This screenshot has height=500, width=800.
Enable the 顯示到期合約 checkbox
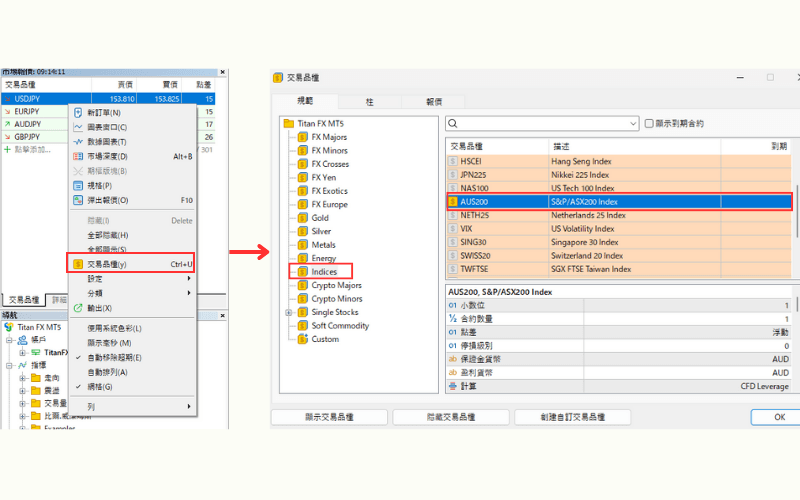coord(650,123)
